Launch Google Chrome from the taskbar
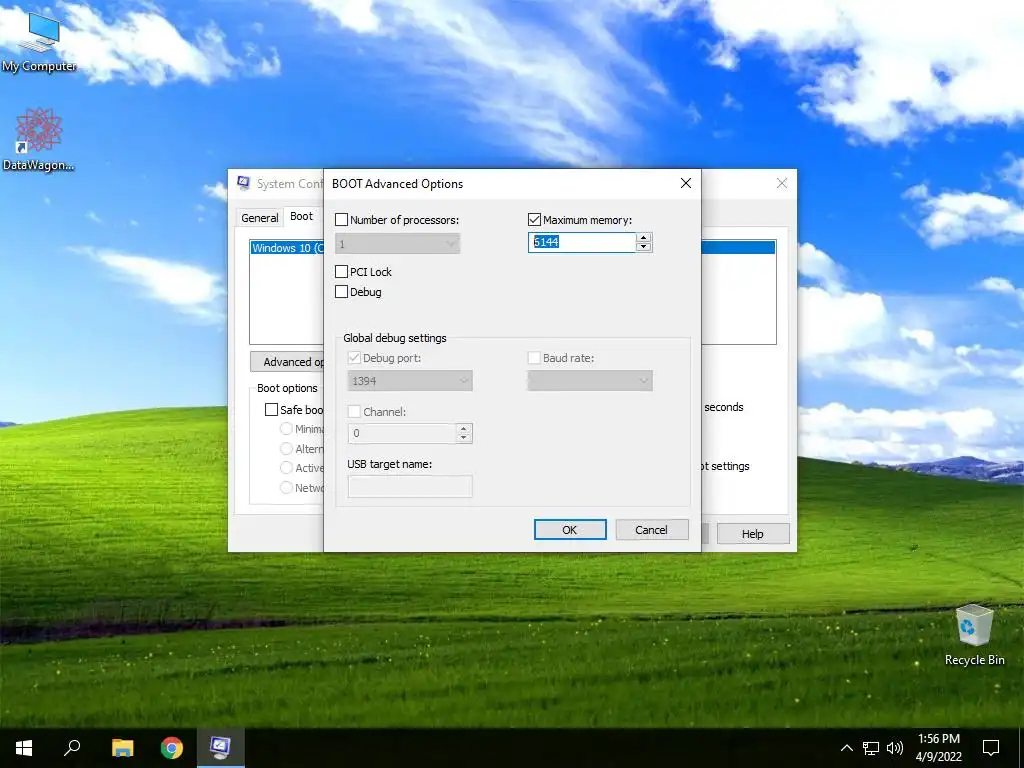Screen dimensions: 1024x768 (x=172, y=748)
